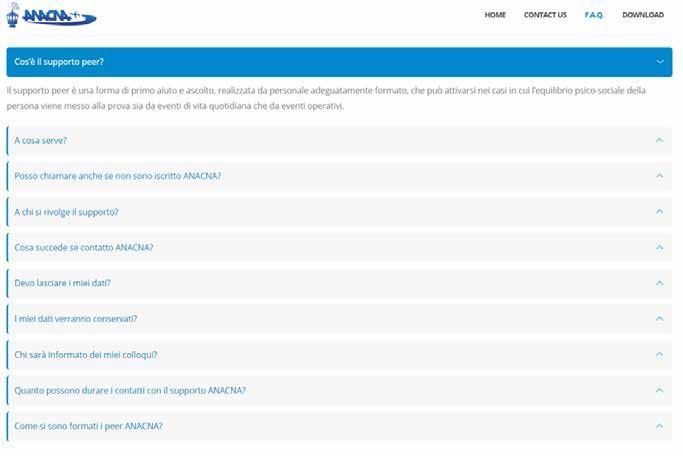
Task: Expand chevron for 'Come si sono formati i peer ANACNA?'
Action: 659,426
